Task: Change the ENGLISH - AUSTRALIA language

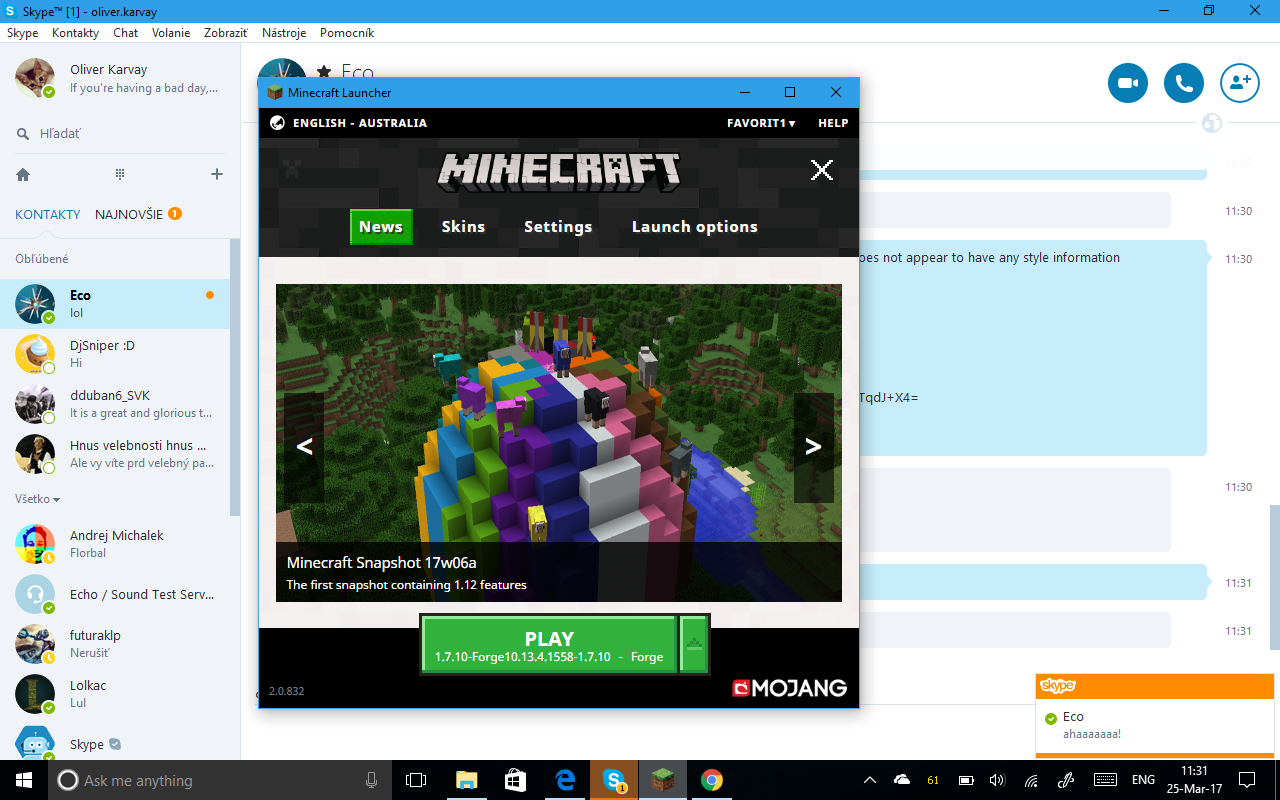Action: point(360,123)
